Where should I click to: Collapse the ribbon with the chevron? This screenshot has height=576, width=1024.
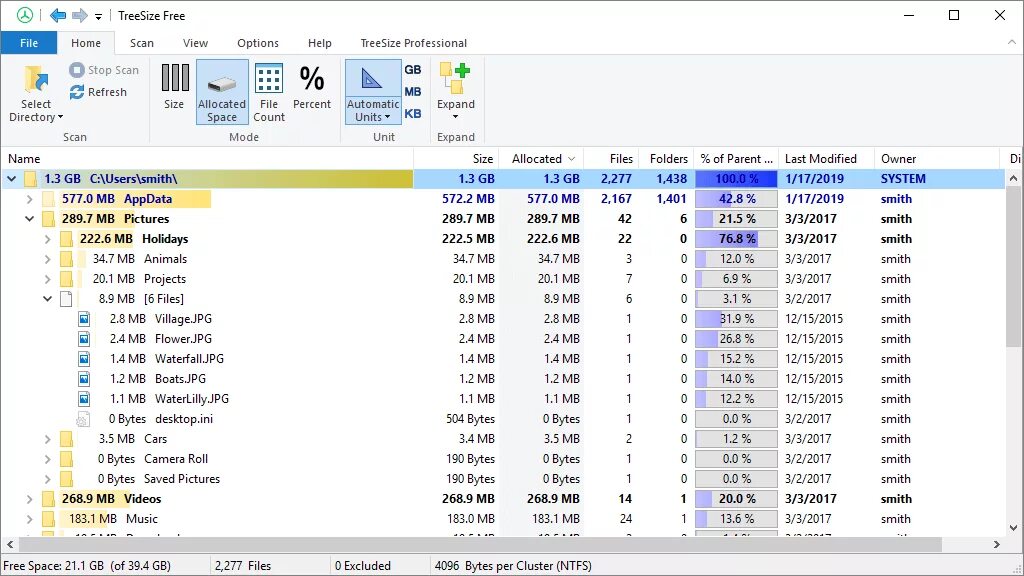point(1012,42)
